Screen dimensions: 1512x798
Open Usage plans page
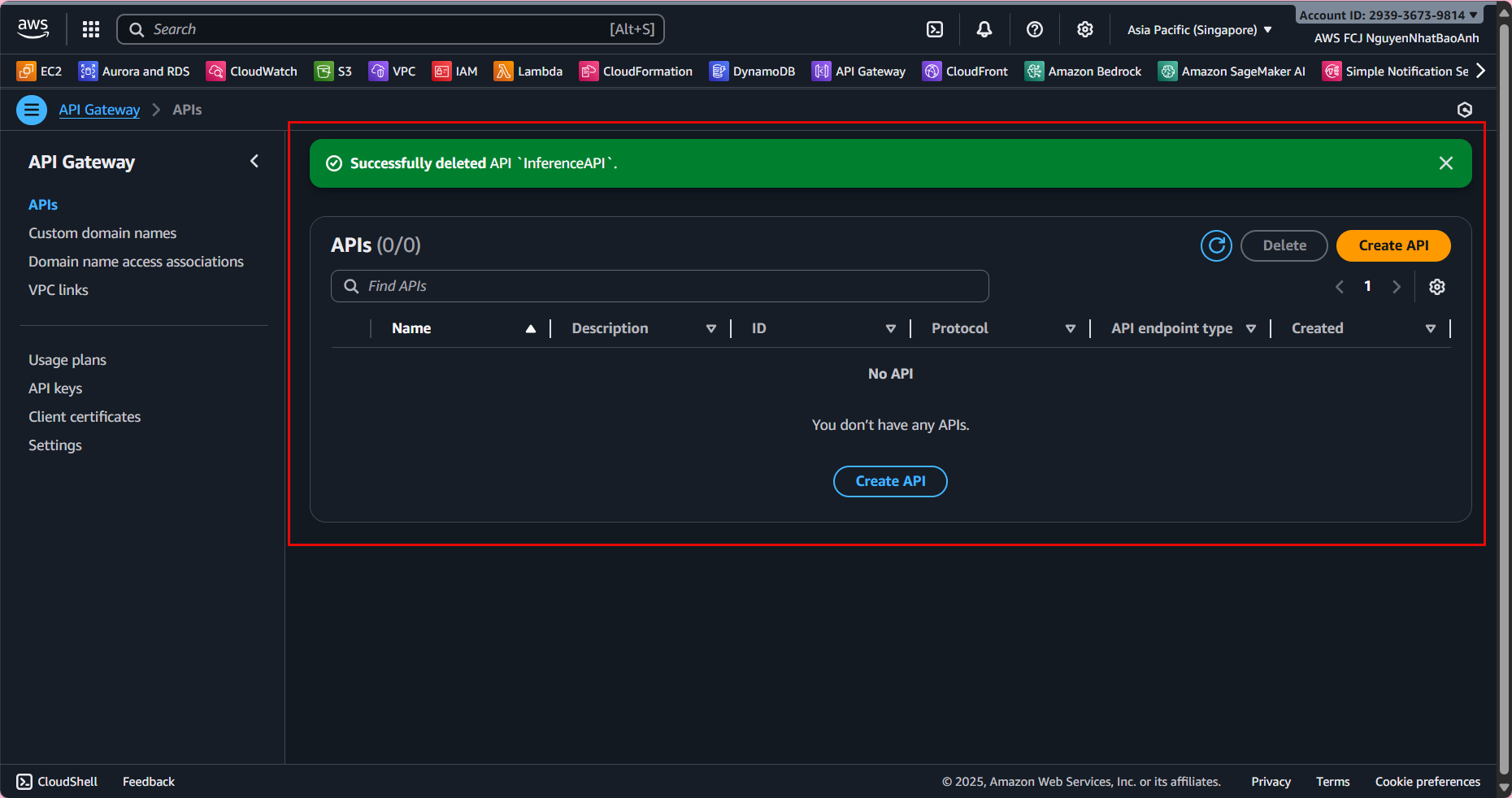click(x=67, y=360)
